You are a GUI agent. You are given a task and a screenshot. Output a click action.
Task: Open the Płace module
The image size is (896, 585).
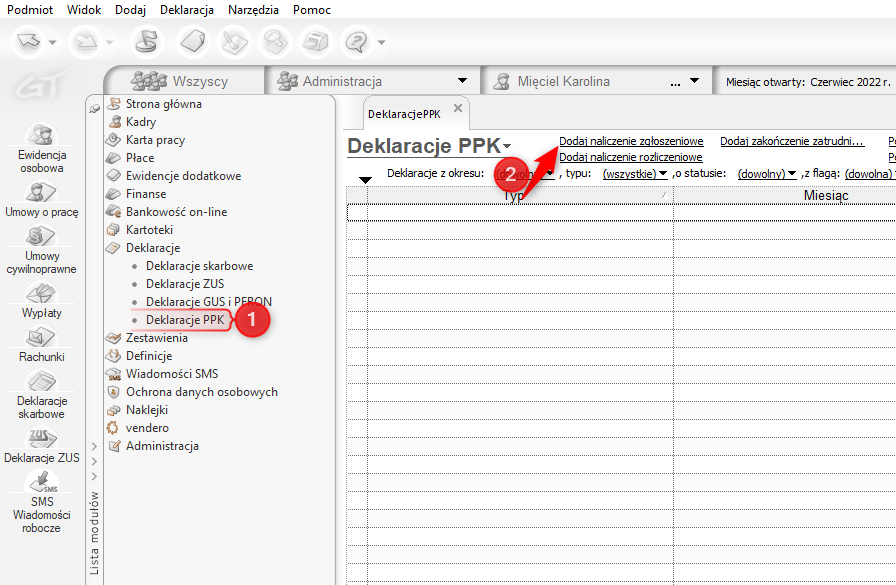coord(140,158)
